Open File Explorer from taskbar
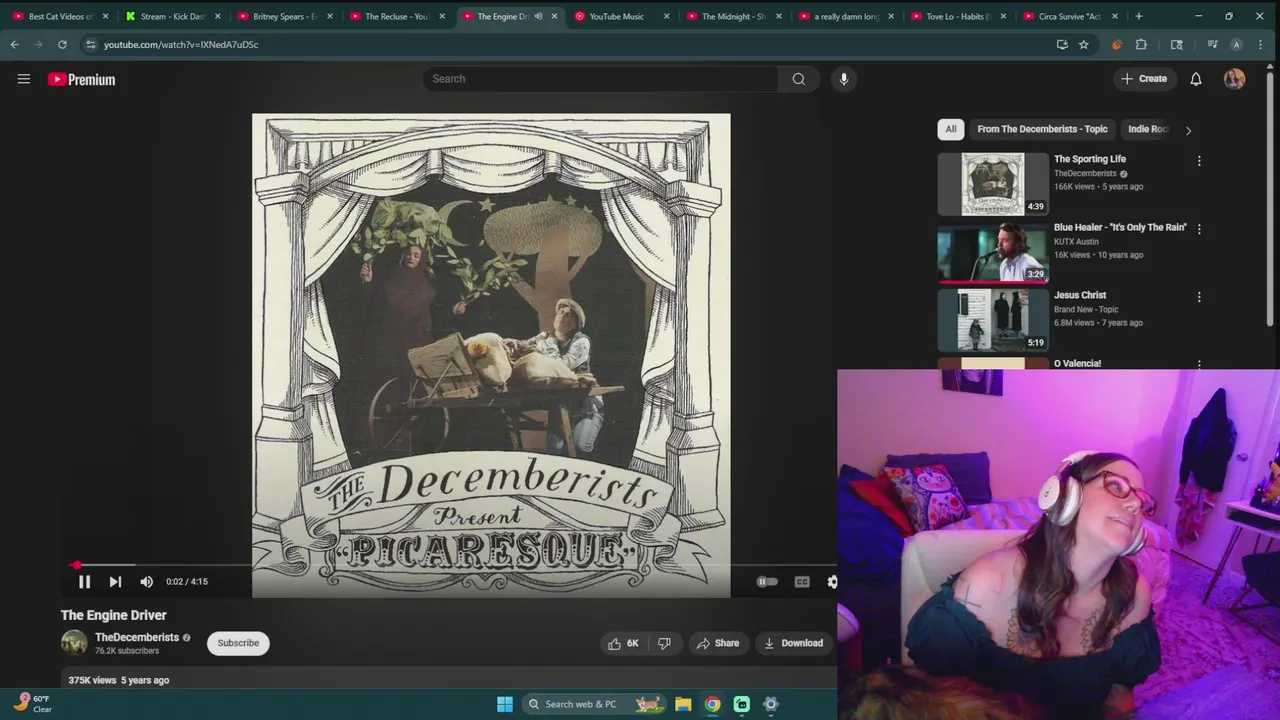The width and height of the screenshot is (1280, 720). (x=683, y=704)
